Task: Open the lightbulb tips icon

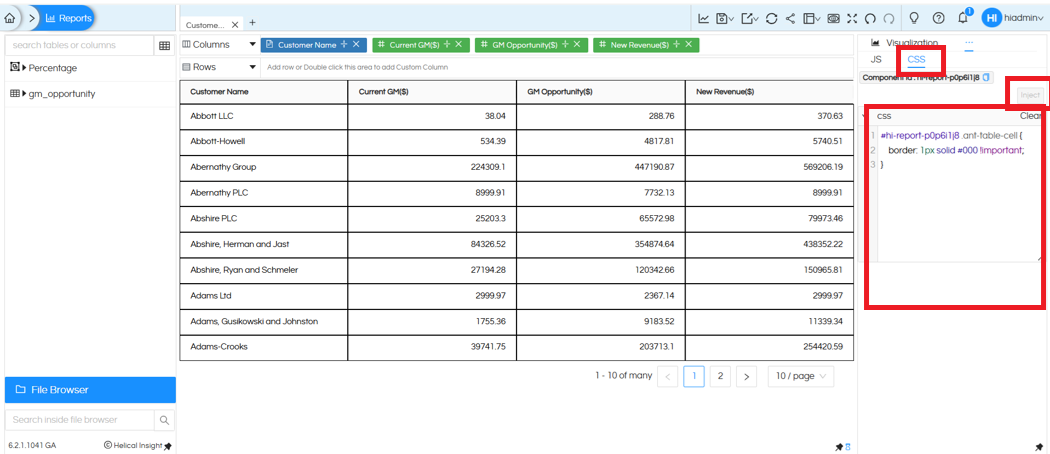Action: coord(913,18)
